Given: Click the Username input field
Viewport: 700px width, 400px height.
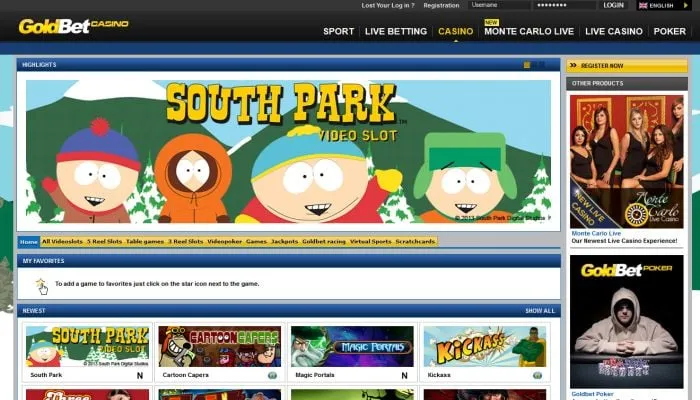Looking at the screenshot, I should pos(499,5).
